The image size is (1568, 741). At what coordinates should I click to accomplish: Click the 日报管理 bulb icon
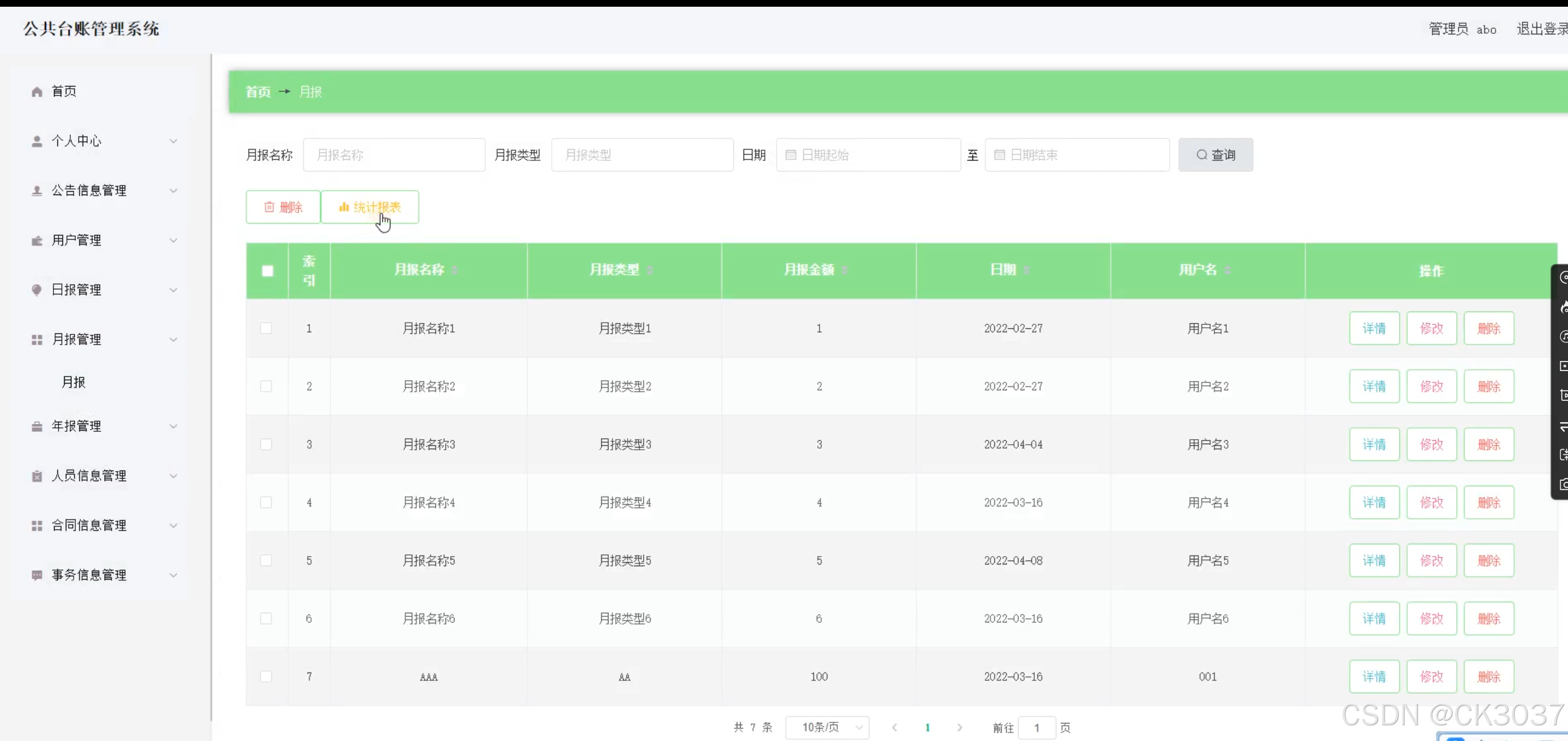pyautogui.click(x=37, y=290)
